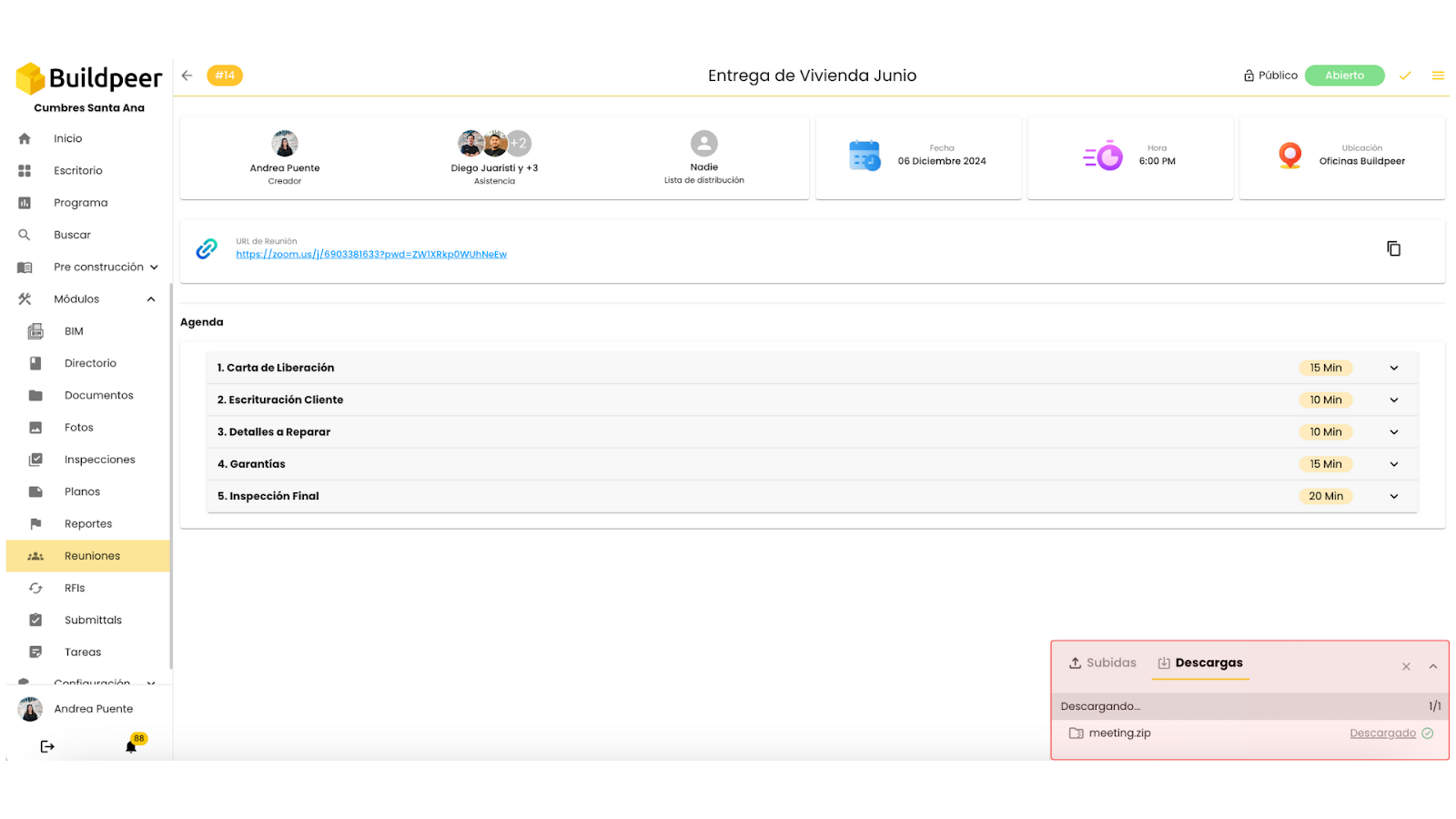This screenshot has width=1456, height=819.
Task: Click the Ubicación map pin icon
Action: [x=1289, y=156]
